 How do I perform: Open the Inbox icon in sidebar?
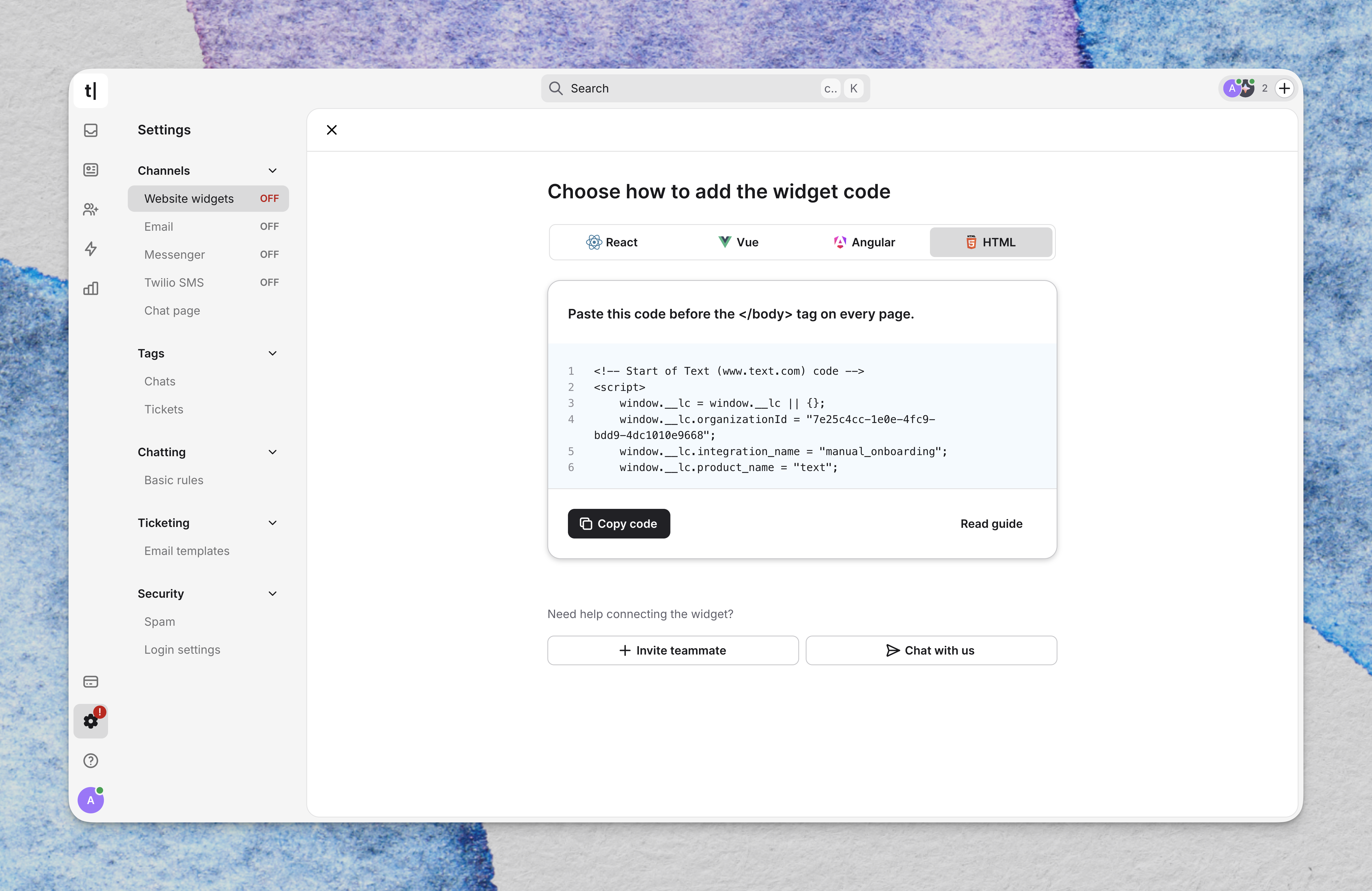(x=90, y=130)
